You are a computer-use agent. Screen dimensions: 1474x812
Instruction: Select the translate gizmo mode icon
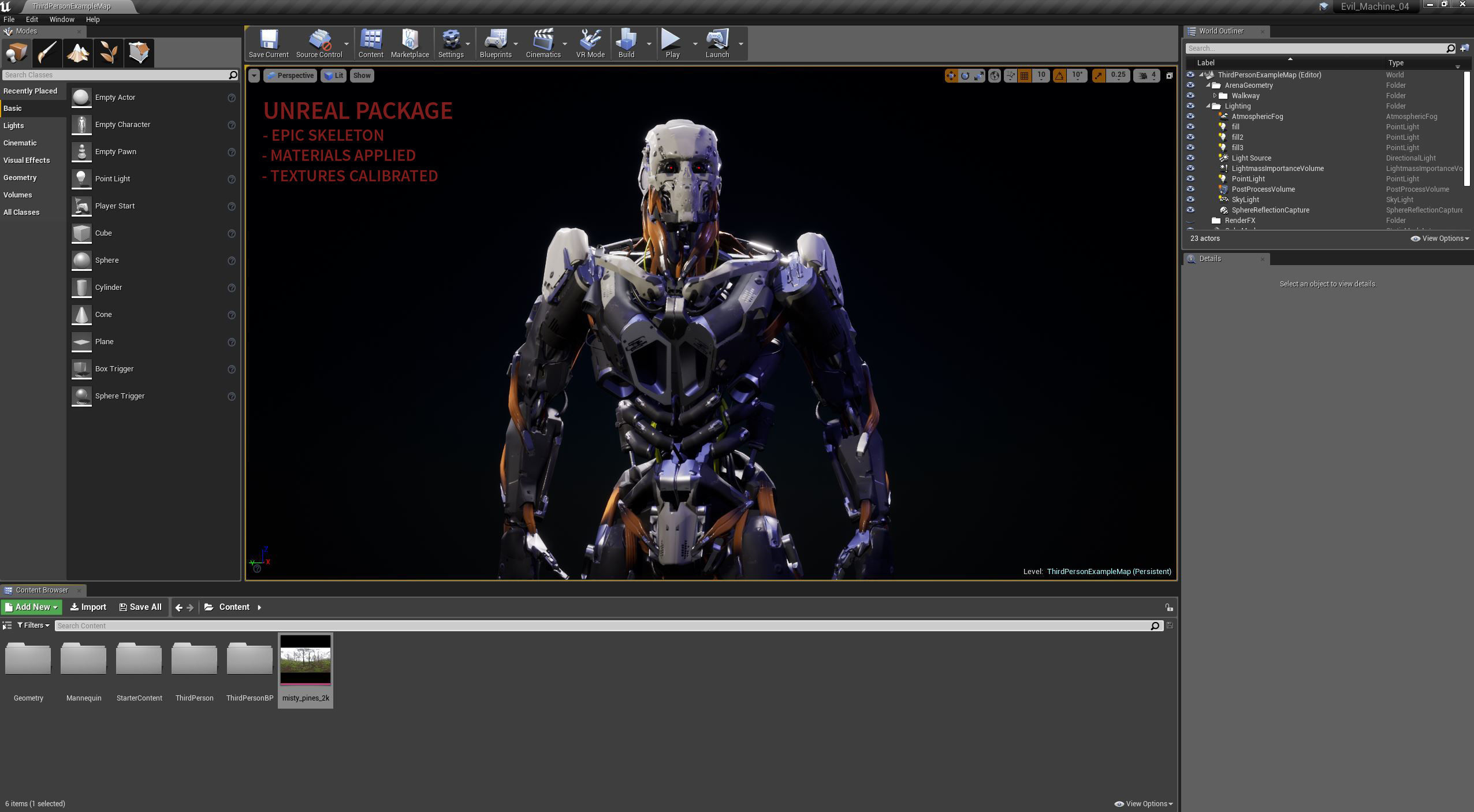pos(951,76)
